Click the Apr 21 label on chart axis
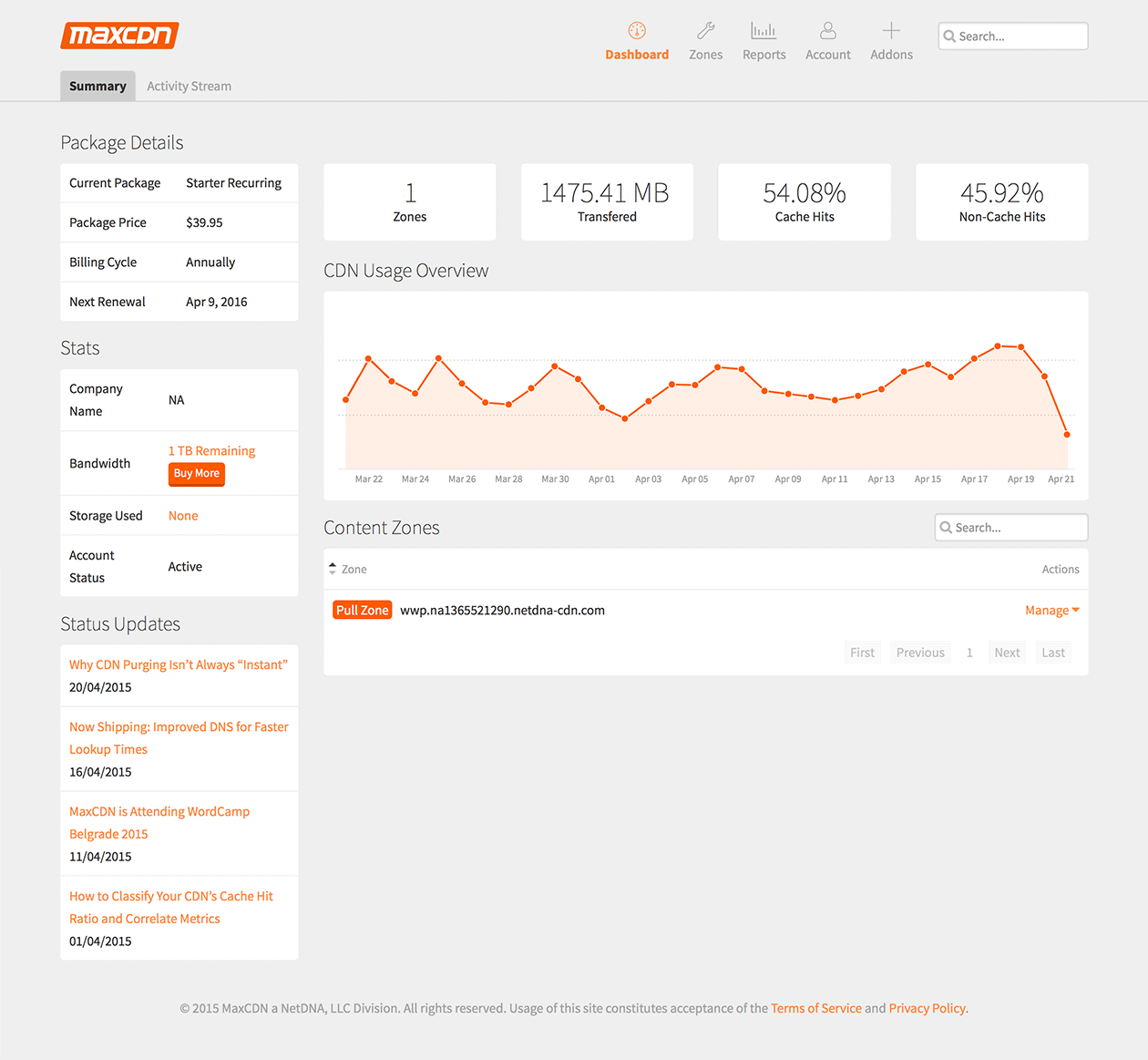Viewport: 1148px width, 1060px height. (x=1061, y=479)
